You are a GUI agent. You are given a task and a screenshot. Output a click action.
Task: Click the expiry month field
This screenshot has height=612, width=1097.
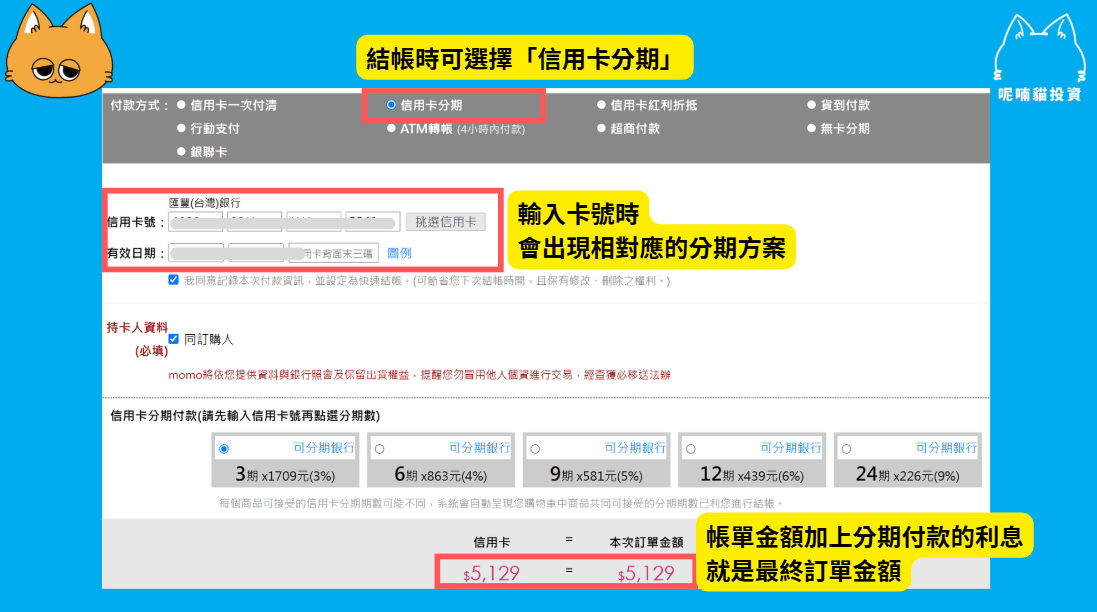[x=196, y=252]
